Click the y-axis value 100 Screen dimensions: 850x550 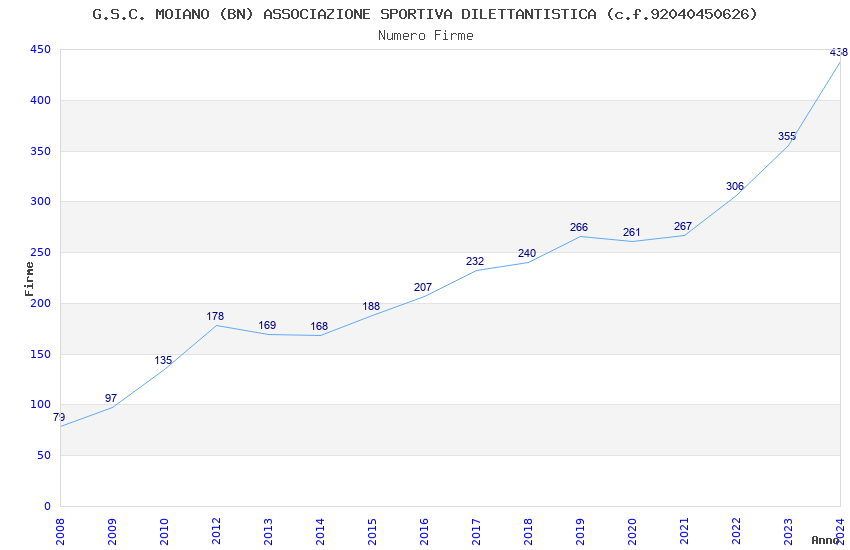coord(41,405)
